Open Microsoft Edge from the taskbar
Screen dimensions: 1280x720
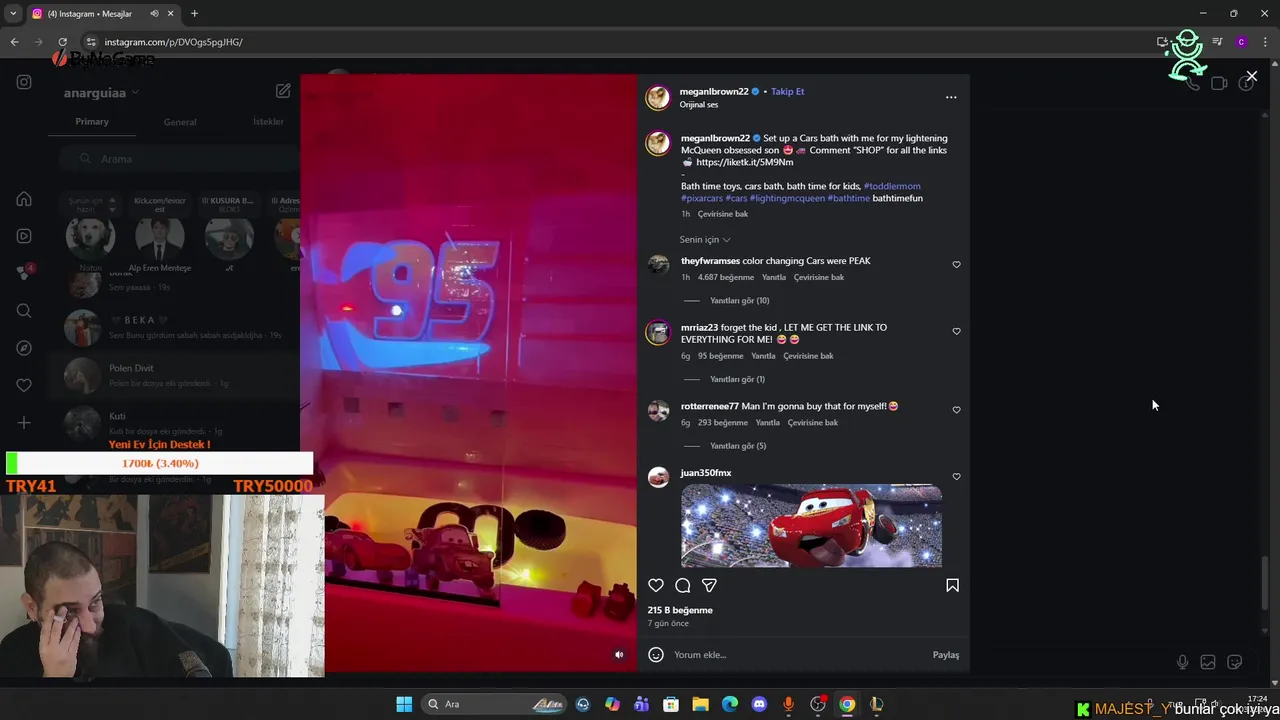730,704
